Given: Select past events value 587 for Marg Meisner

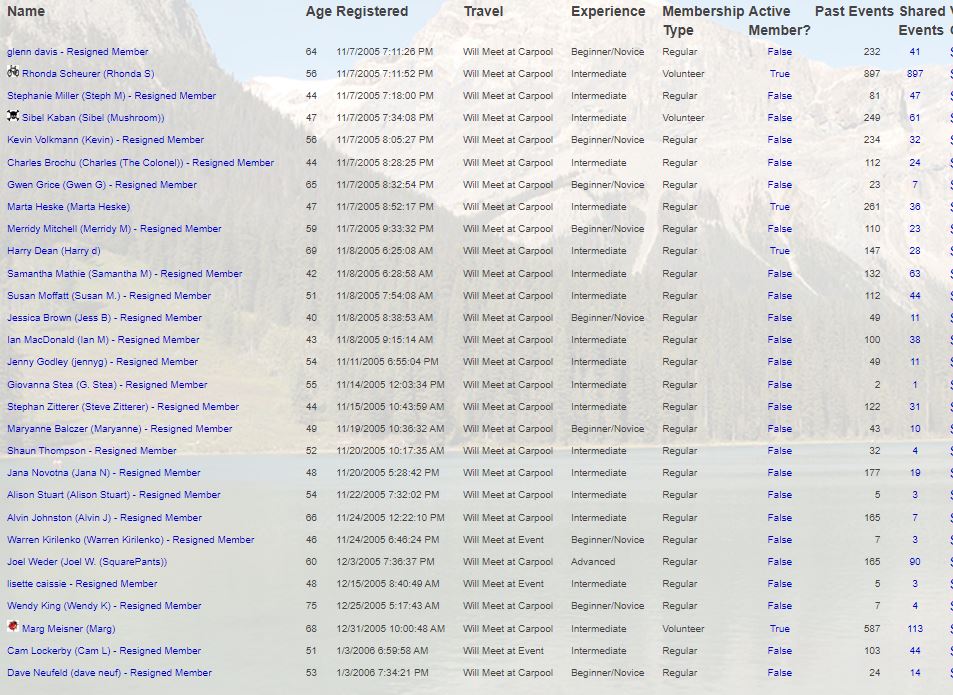Looking at the screenshot, I should (872, 629).
